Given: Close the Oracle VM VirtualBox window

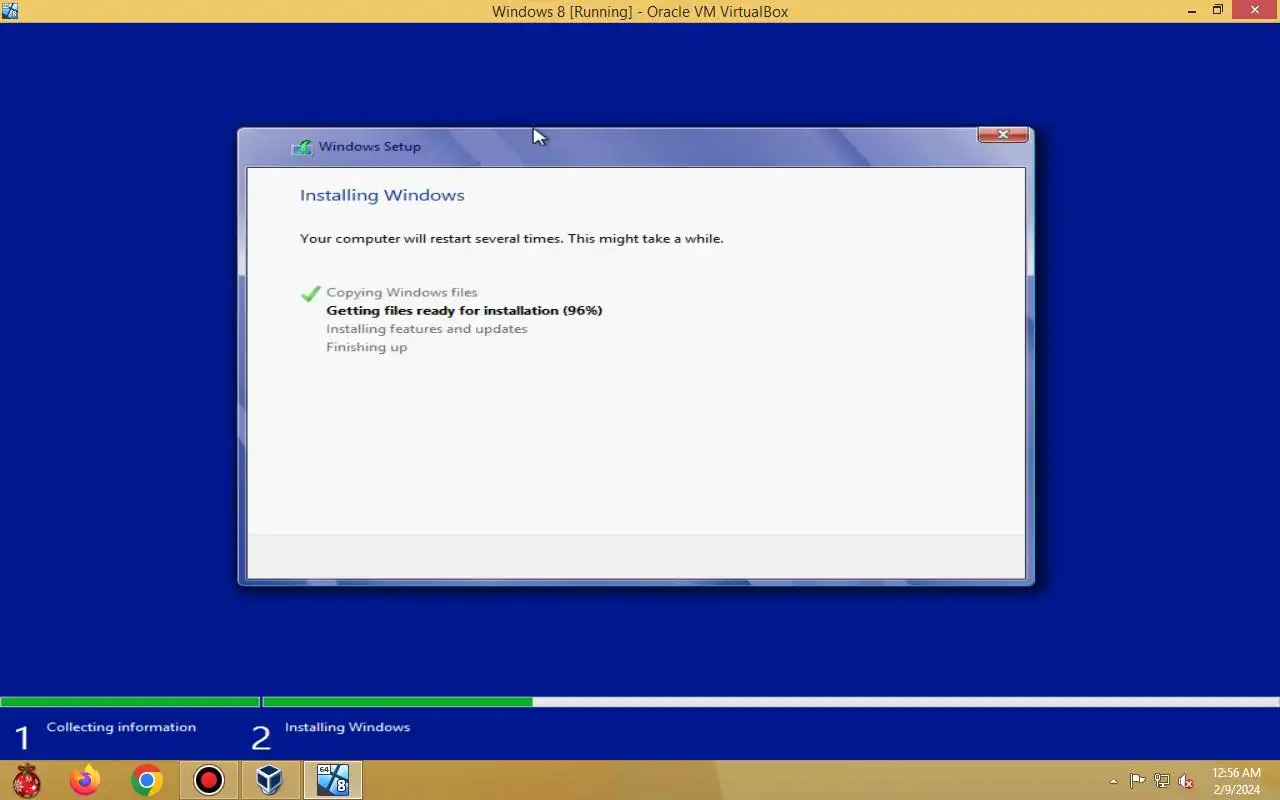Looking at the screenshot, I should (1255, 11).
